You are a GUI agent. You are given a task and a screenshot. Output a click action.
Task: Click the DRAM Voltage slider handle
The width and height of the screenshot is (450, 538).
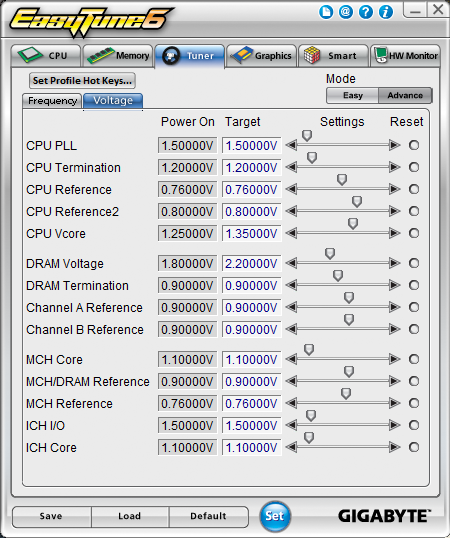pyautogui.click(x=330, y=254)
